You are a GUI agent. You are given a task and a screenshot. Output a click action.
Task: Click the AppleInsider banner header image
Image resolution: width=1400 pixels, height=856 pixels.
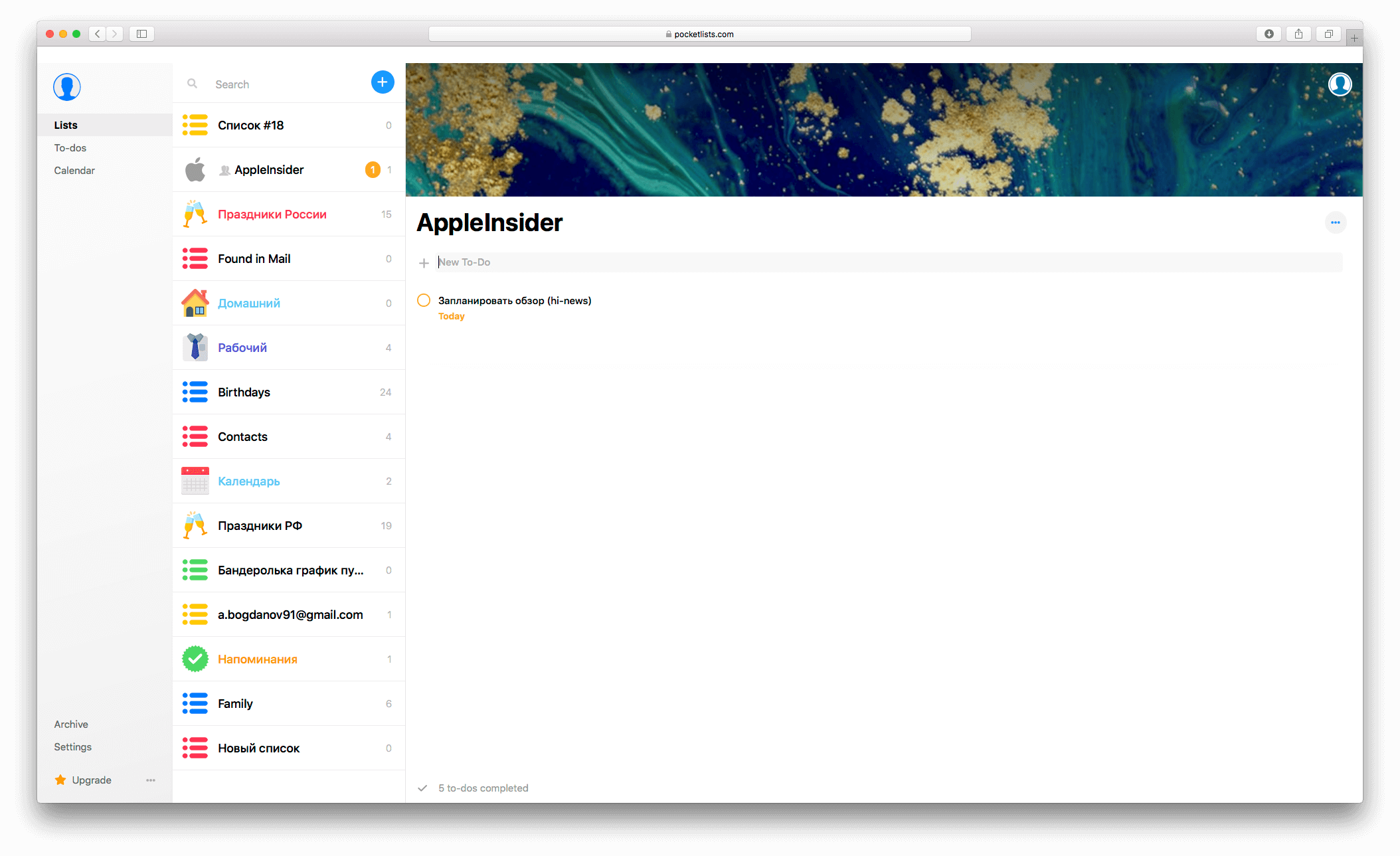pyautogui.click(x=884, y=129)
